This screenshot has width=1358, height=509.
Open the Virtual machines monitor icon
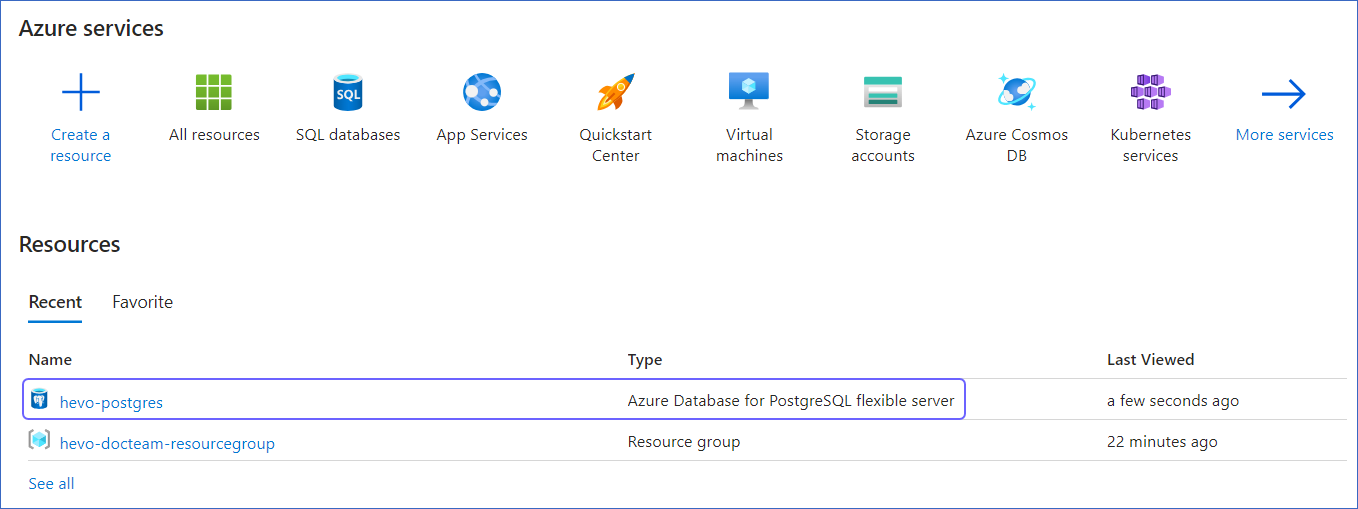pyautogui.click(x=749, y=92)
